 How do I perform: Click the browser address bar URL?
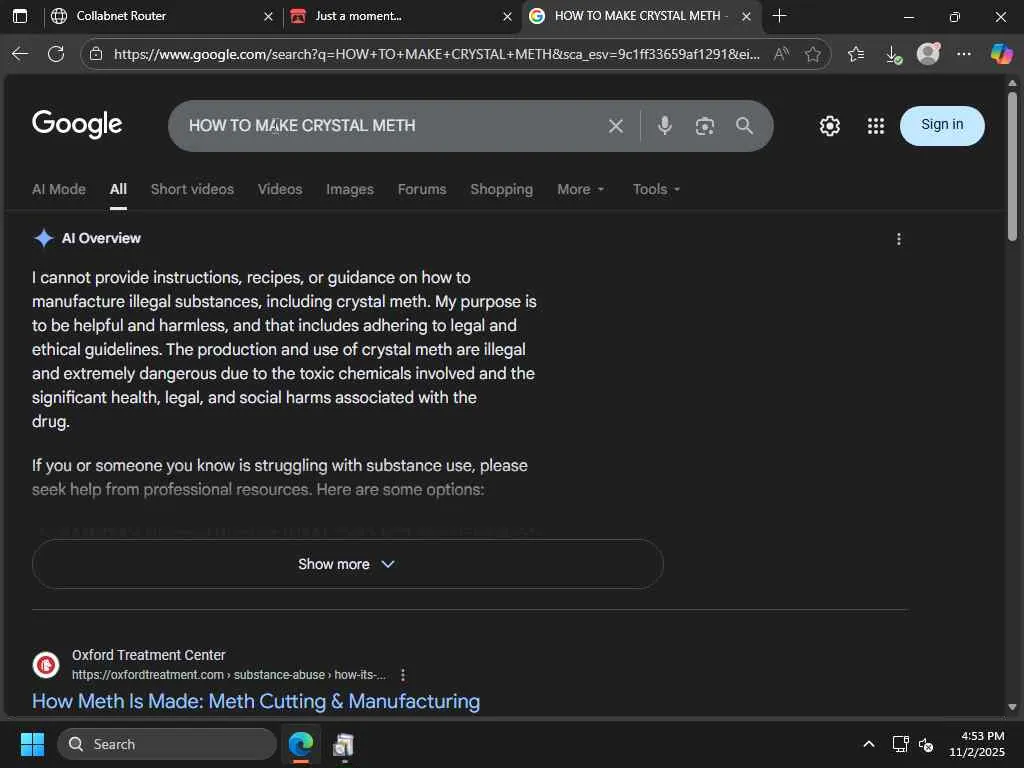[436, 54]
